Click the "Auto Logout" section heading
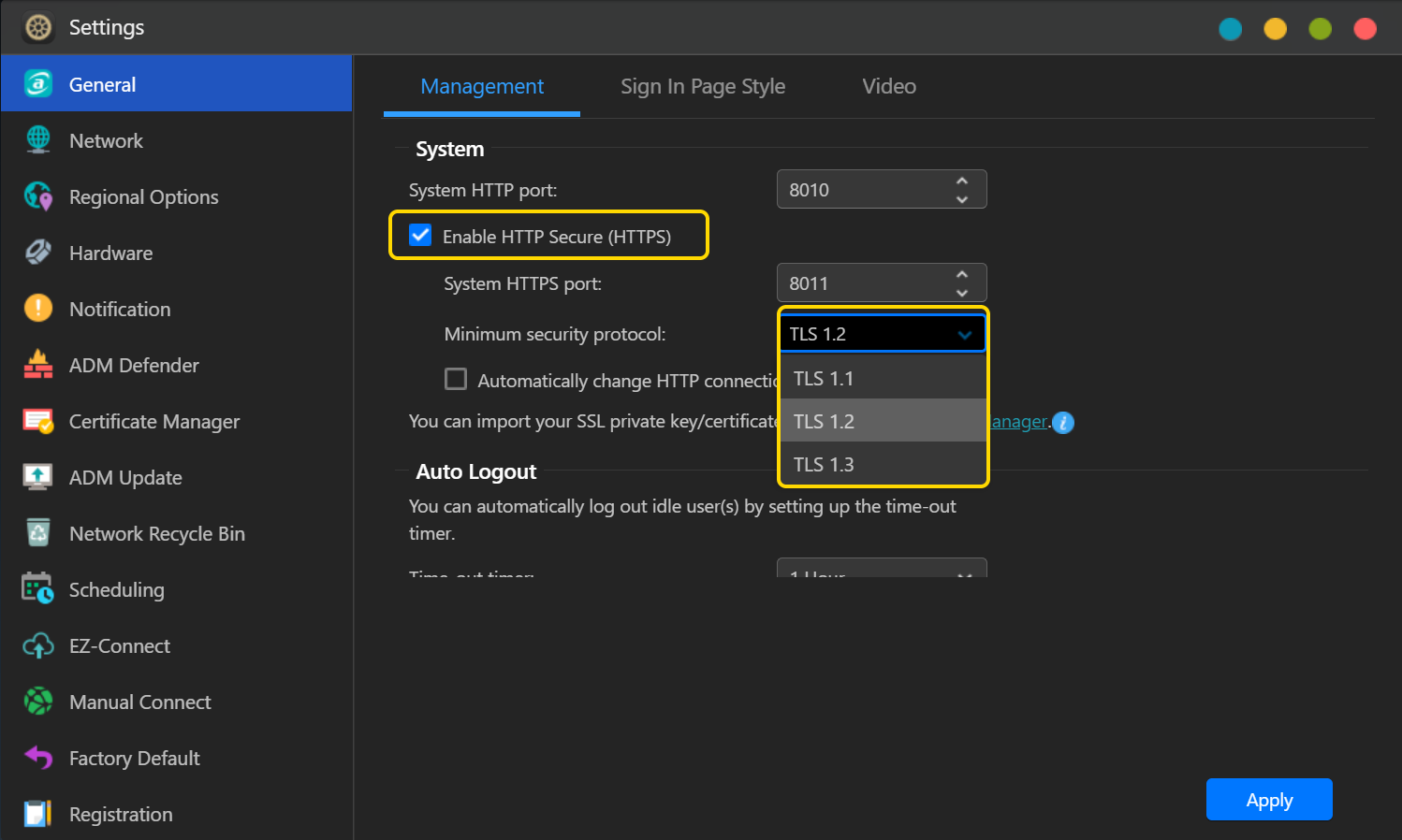The width and height of the screenshot is (1402, 840). pyautogui.click(x=475, y=471)
